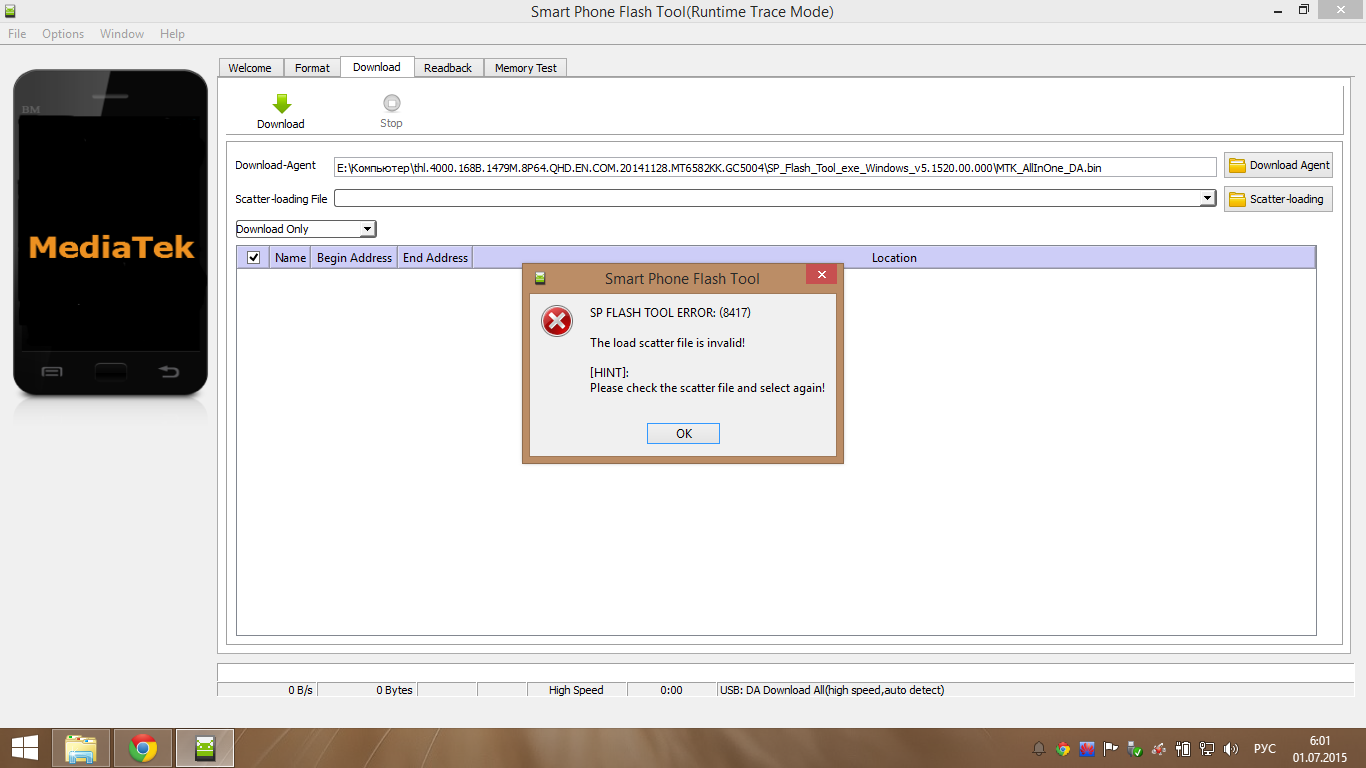Open the Help menu
This screenshot has width=1366, height=768.
pyautogui.click(x=172, y=34)
